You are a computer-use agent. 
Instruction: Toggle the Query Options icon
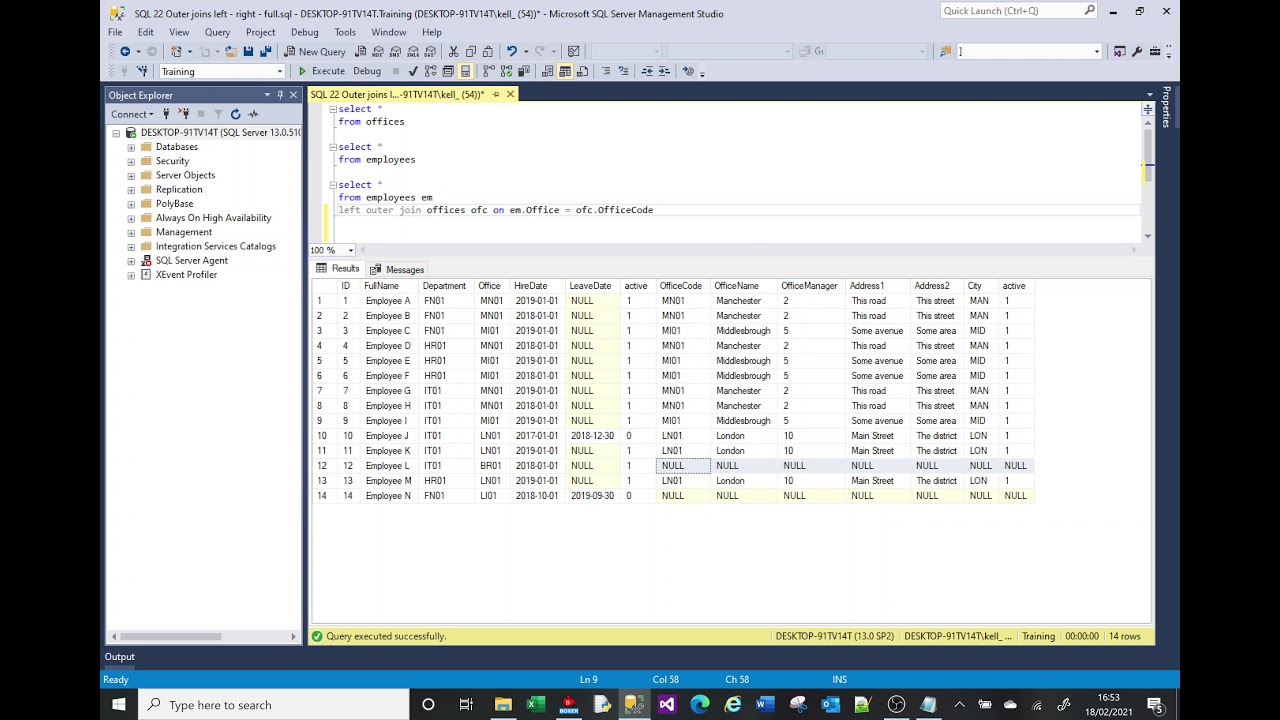(x=448, y=71)
